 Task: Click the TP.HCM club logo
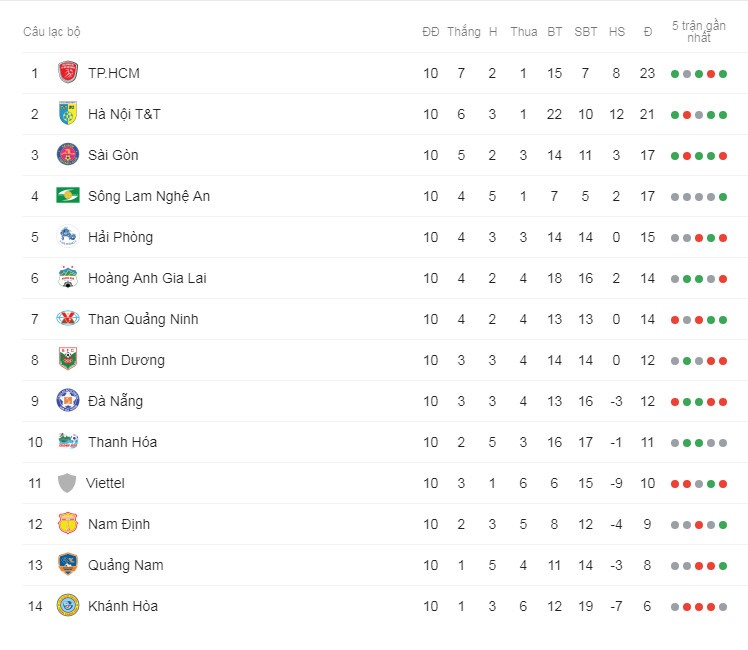point(68,72)
